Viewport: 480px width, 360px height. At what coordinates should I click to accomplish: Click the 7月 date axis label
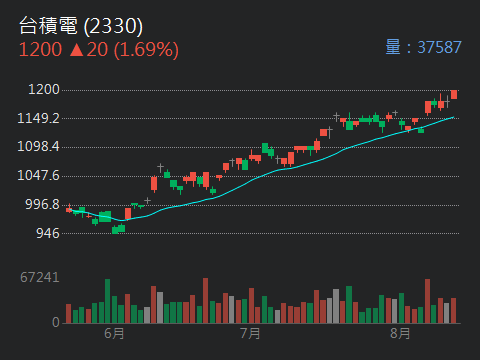click(x=250, y=334)
